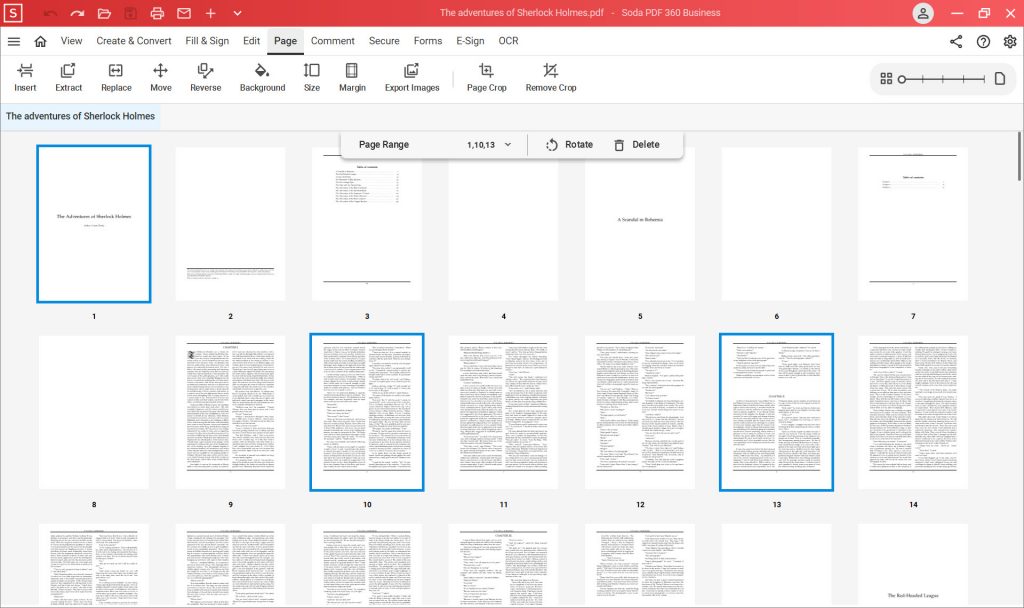The width and height of the screenshot is (1024, 608).
Task: Select the Reverse pages tool
Action: coord(206,78)
